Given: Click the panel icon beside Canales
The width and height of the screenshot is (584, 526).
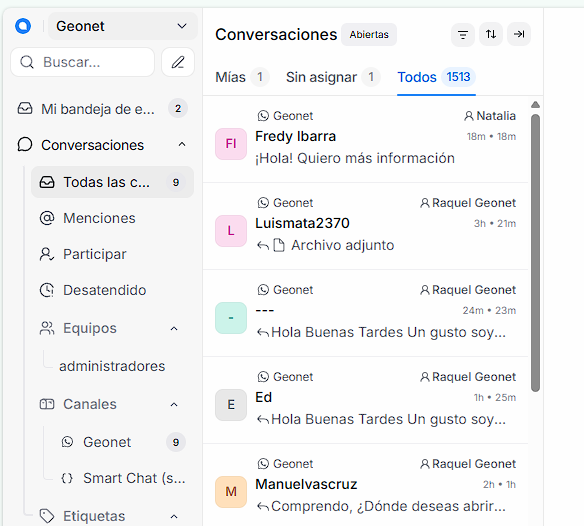Looking at the screenshot, I should tap(47, 404).
